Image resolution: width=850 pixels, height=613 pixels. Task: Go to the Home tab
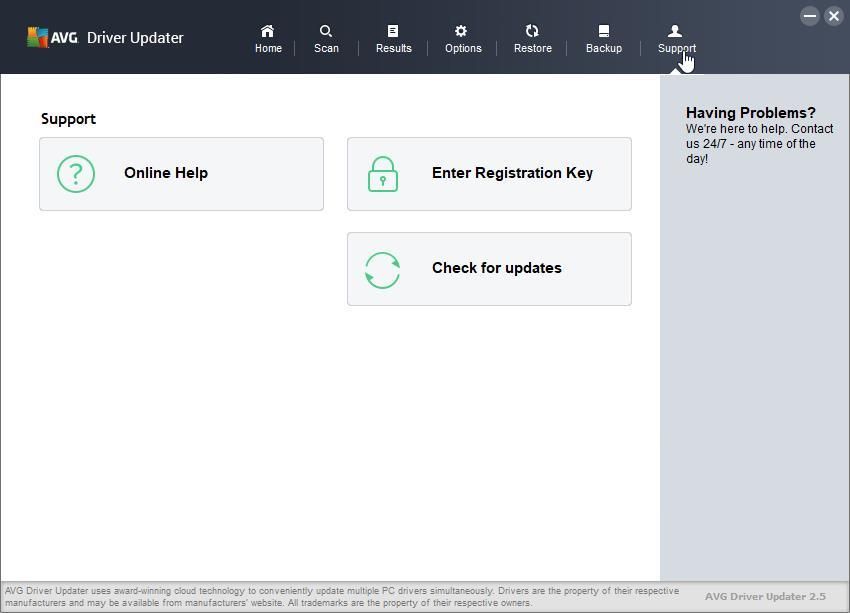click(x=268, y=39)
